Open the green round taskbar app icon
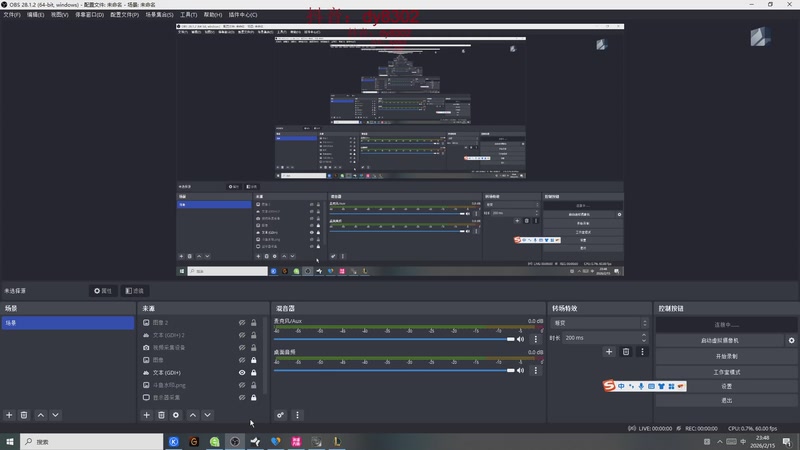800x450 pixels. click(x=214, y=441)
